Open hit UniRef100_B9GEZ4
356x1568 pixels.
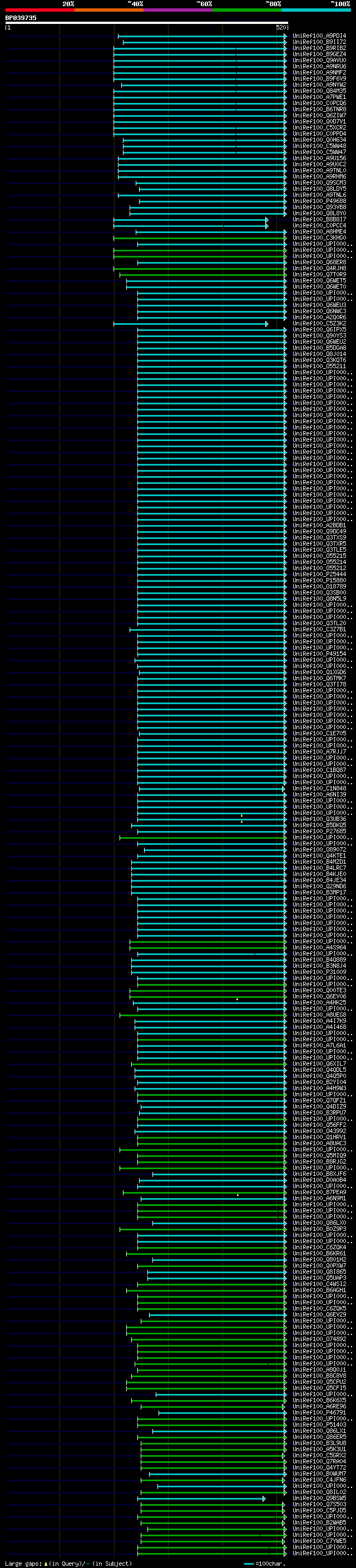[x=319, y=54]
